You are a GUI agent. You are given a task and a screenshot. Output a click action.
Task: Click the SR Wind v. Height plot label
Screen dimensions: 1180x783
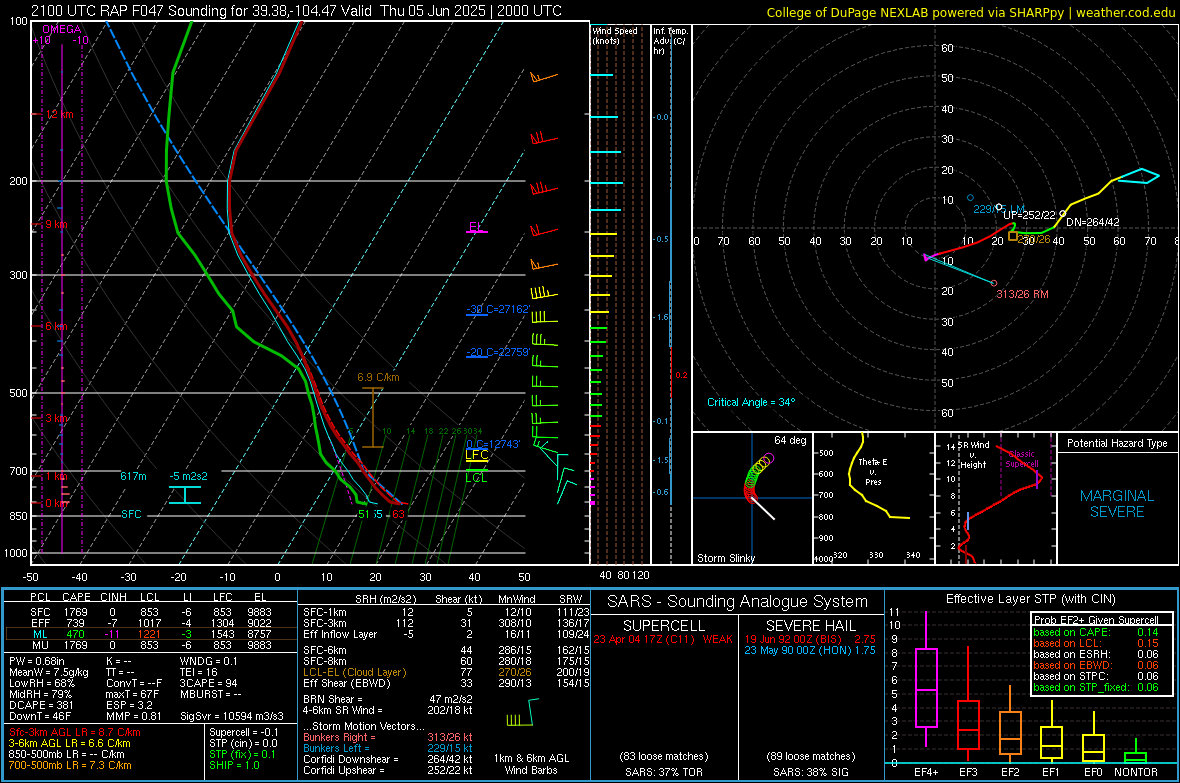point(973,455)
